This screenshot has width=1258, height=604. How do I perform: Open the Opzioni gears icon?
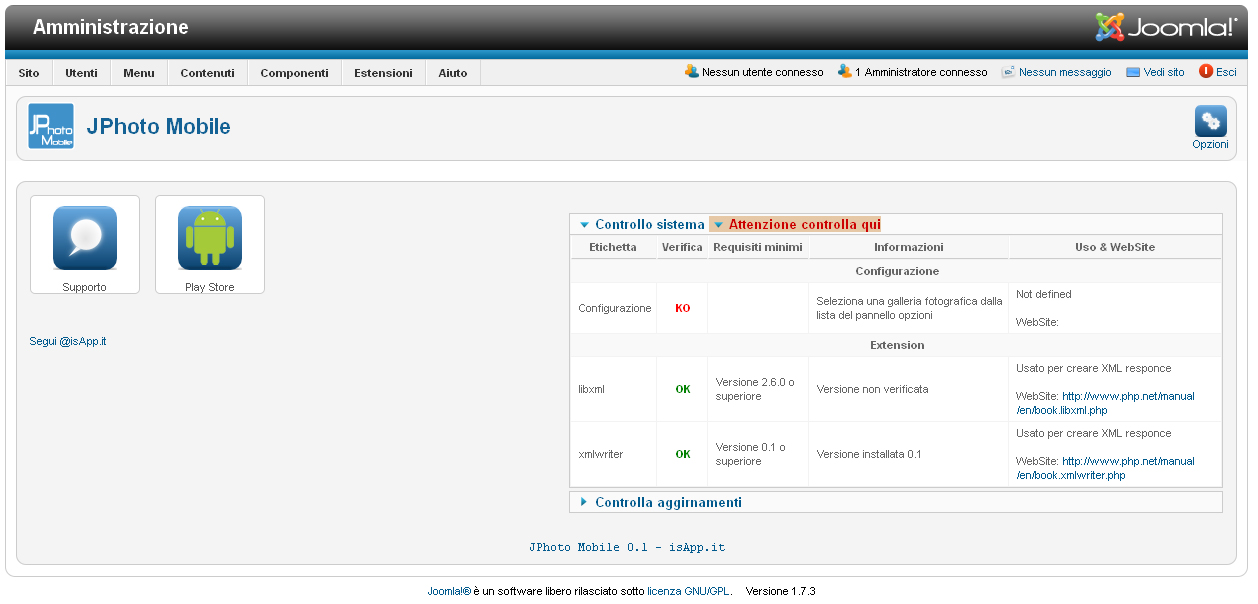coord(1211,121)
